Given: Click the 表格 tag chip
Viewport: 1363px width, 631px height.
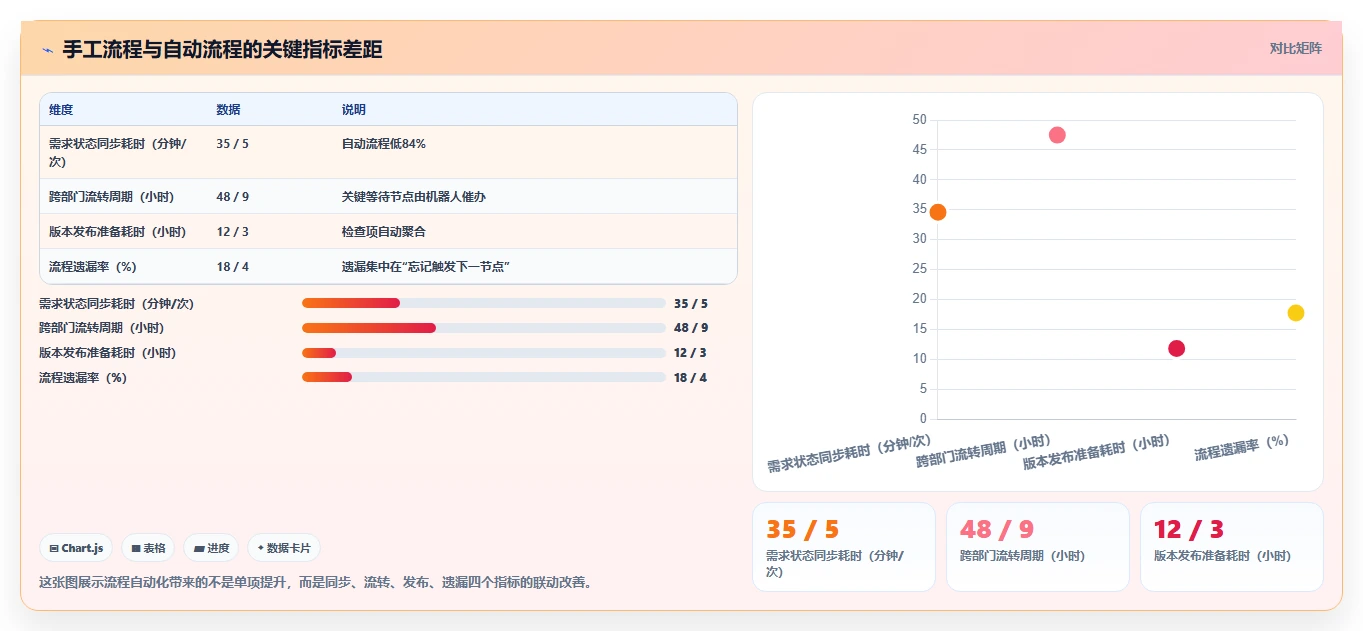Looking at the screenshot, I should pyautogui.click(x=148, y=548).
